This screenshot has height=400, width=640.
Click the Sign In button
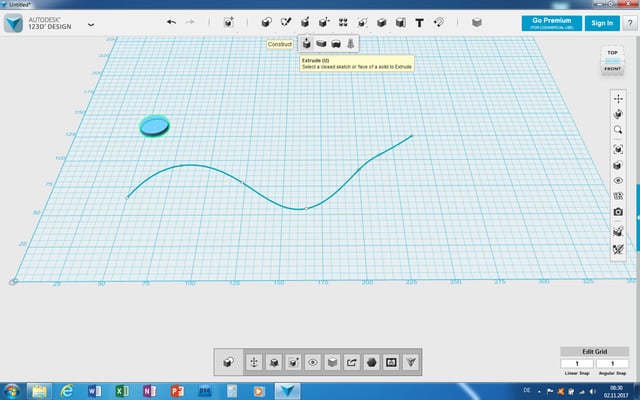[x=601, y=23]
